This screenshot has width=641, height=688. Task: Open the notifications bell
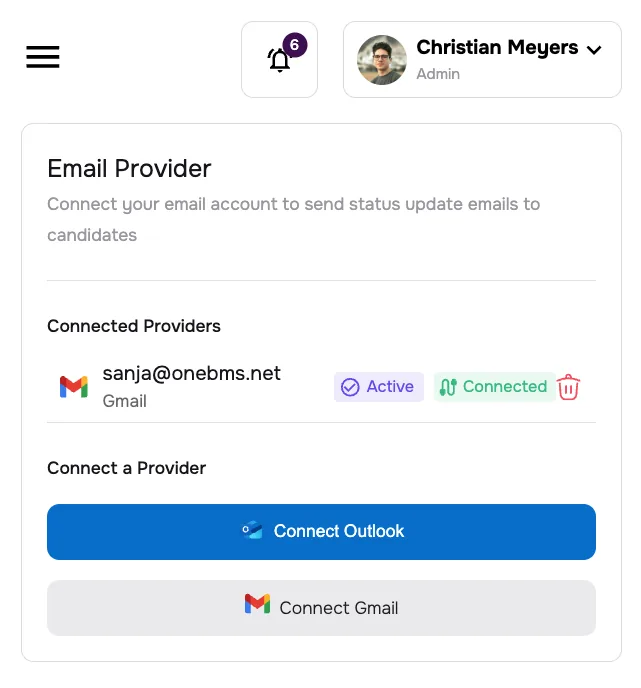pyautogui.click(x=279, y=60)
